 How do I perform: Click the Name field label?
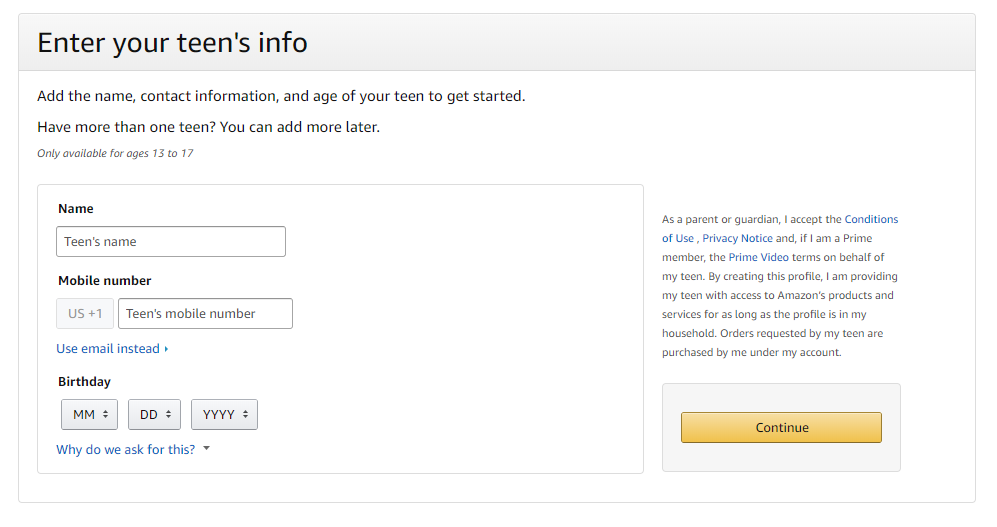coord(76,209)
